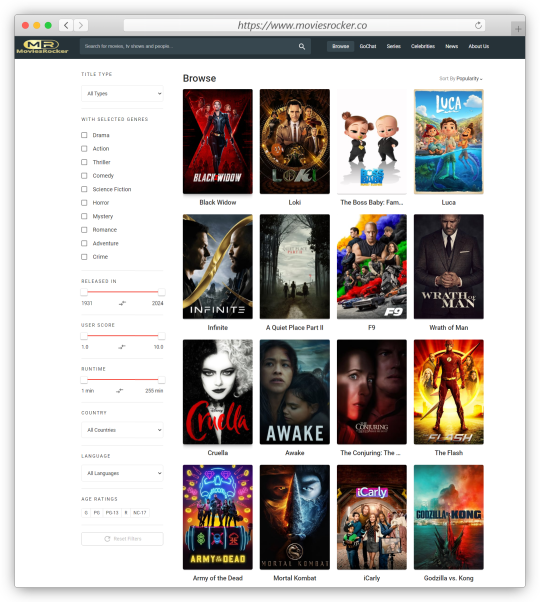Click the browser forward arrow
Screen dimensions: 540x602
point(81,25)
